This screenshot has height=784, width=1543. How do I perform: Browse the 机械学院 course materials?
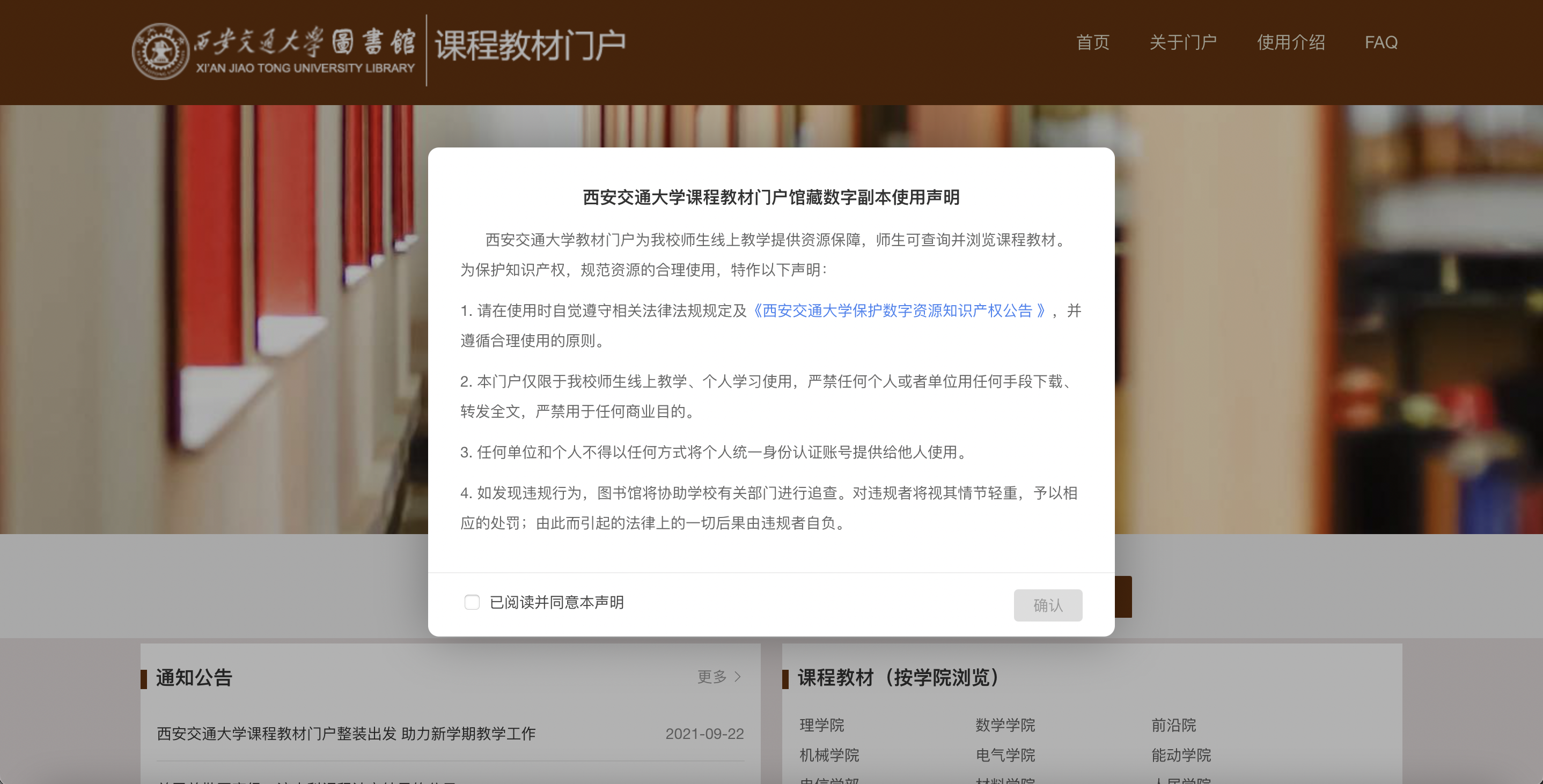828,755
